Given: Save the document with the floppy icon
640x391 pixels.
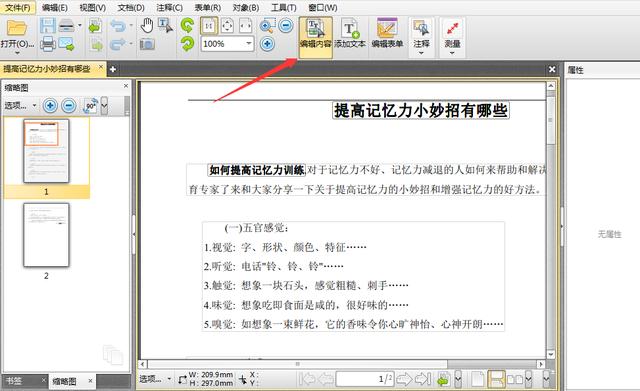Looking at the screenshot, I should (x=48, y=26).
